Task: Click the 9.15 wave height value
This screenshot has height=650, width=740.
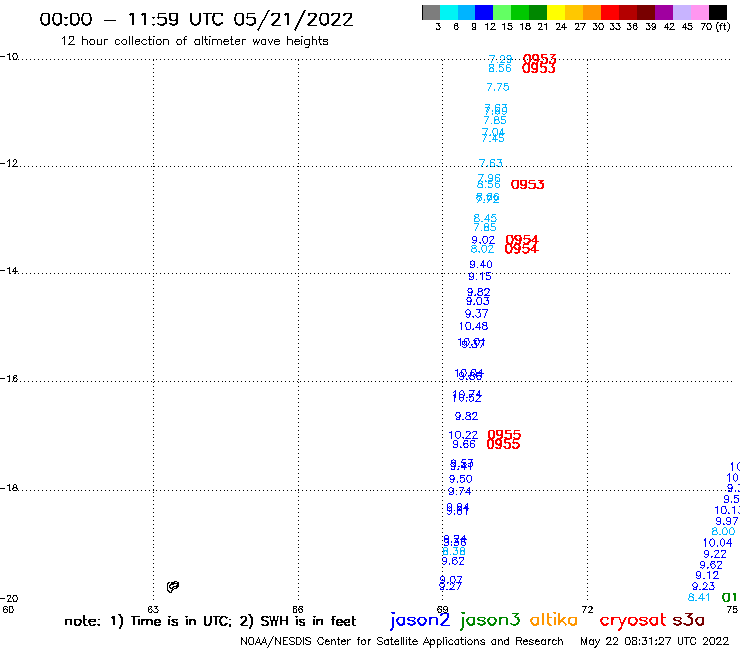Action: (480, 276)
